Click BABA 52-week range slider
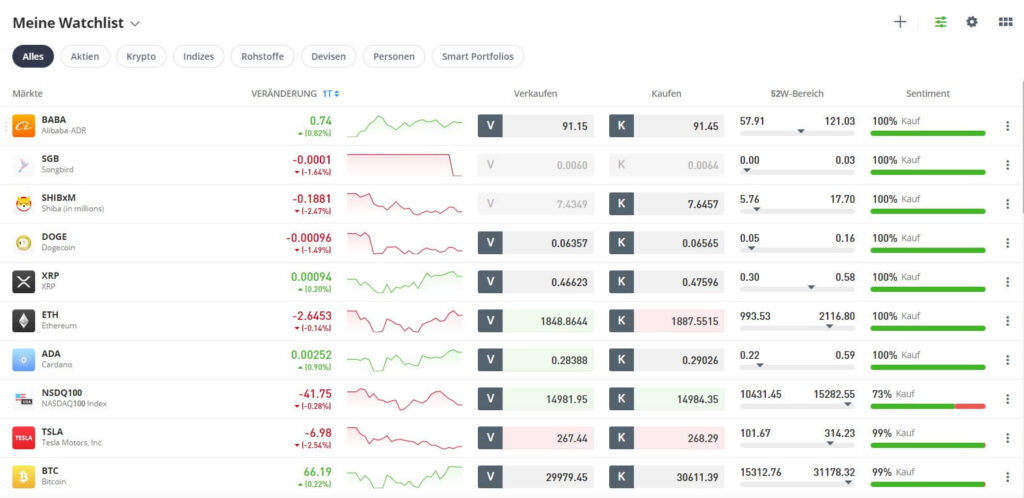Viewport: 1024px width, 498px height. [x=797, y=132]
